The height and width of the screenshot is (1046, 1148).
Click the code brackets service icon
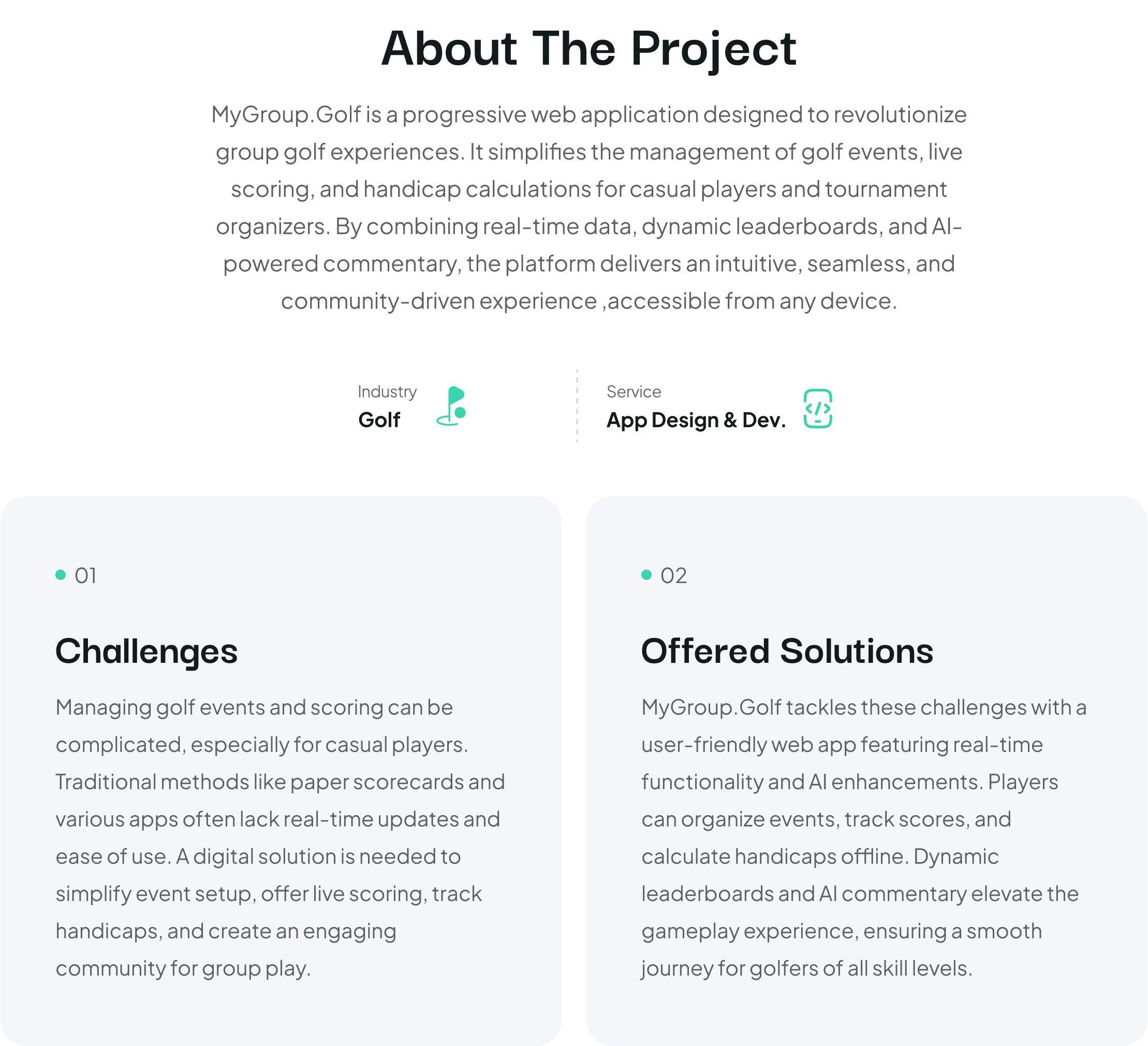(818, 409)
